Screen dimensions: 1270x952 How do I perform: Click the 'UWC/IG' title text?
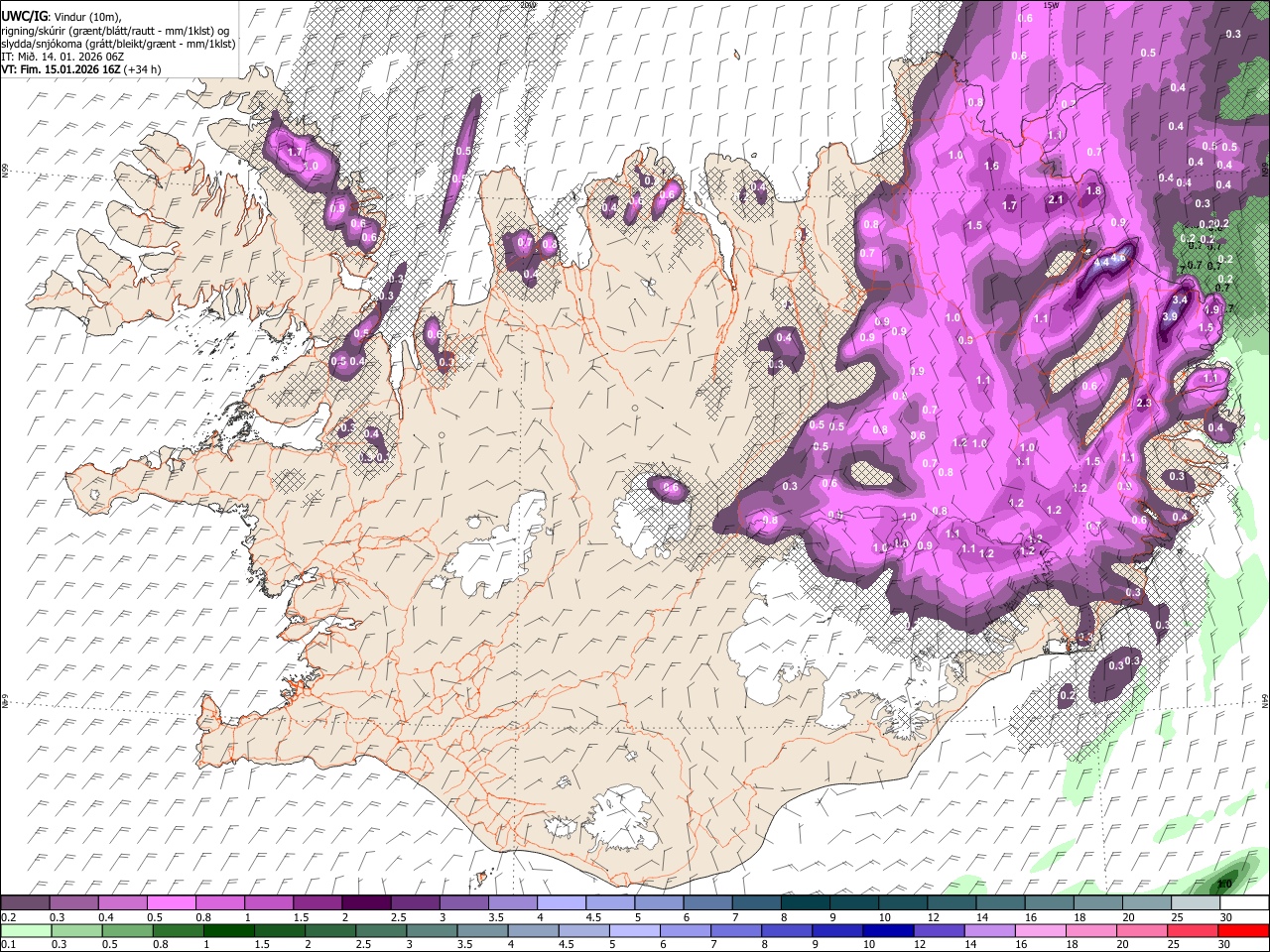pyautogui.click(x=25, y=17)
